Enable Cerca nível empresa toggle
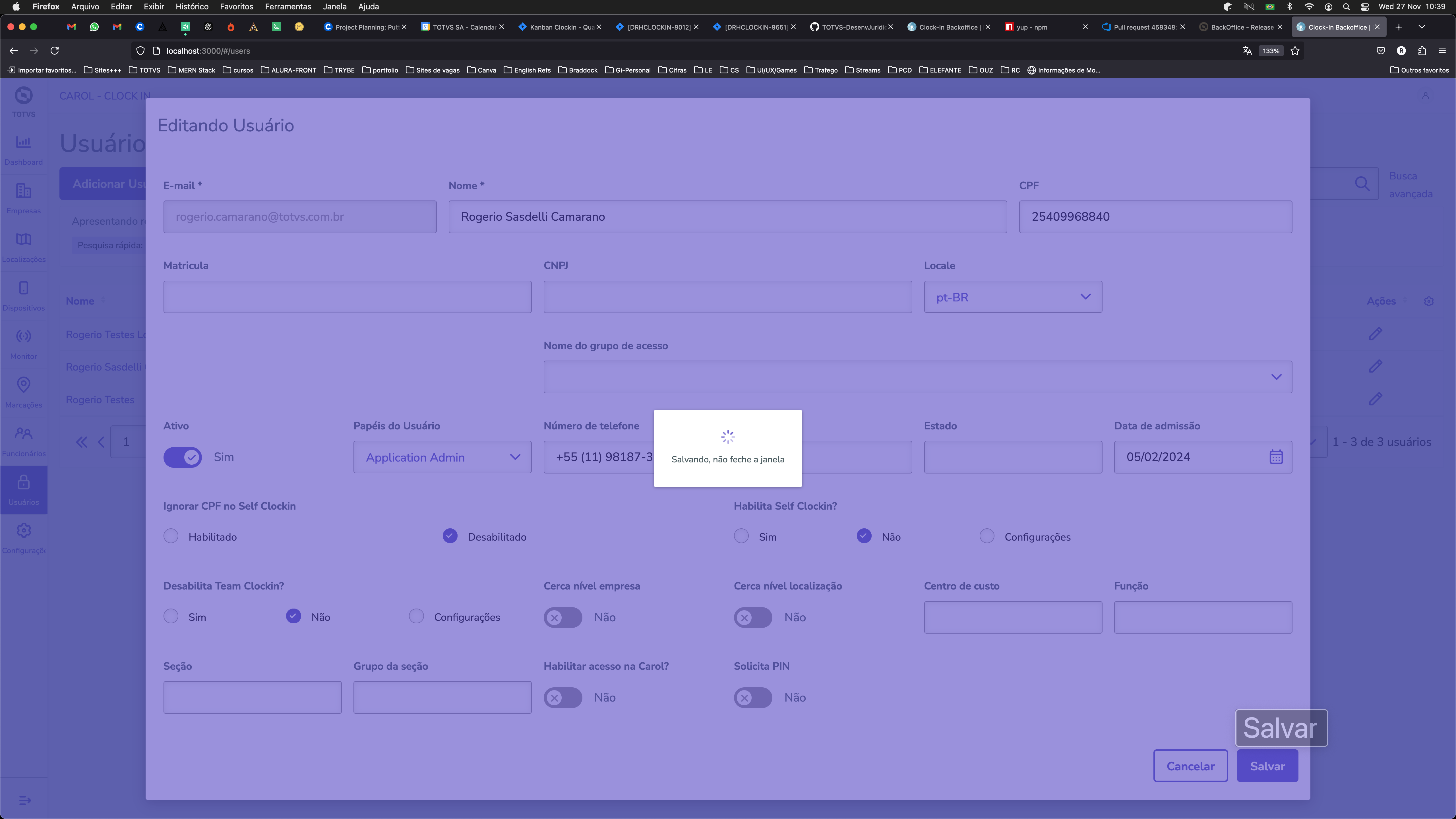 tap(562, 617)
